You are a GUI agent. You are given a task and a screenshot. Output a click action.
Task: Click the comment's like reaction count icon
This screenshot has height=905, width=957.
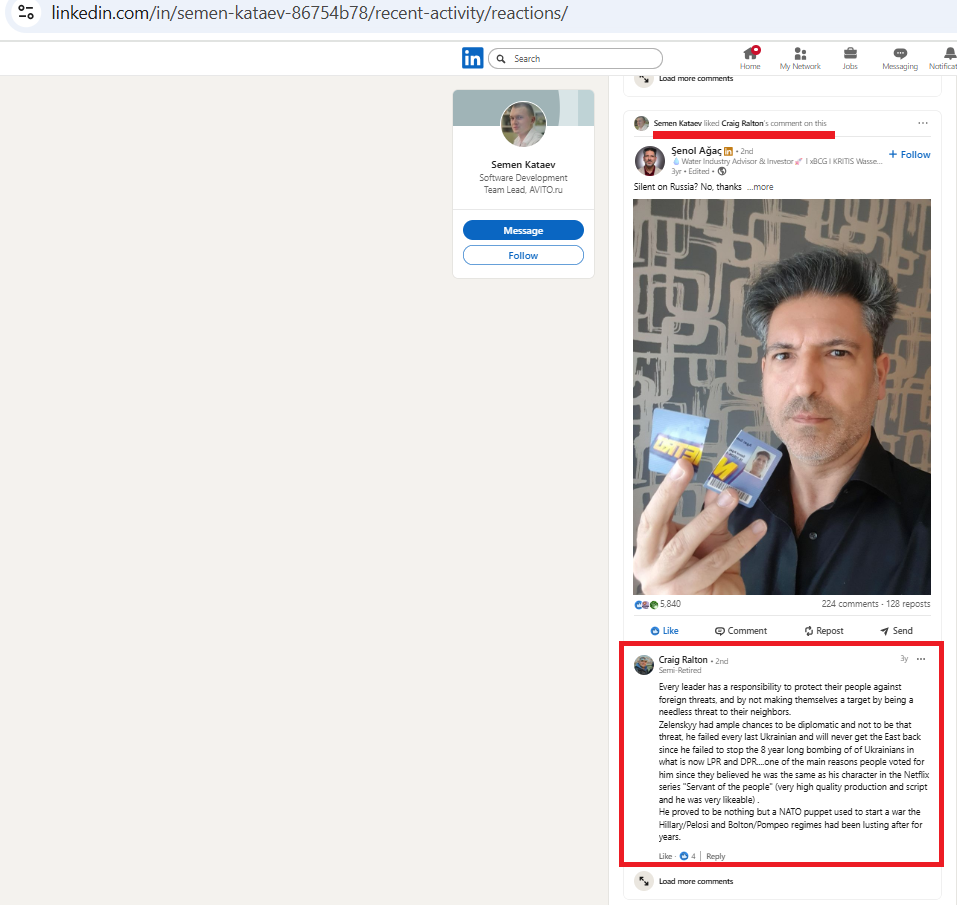click(684, 856)
